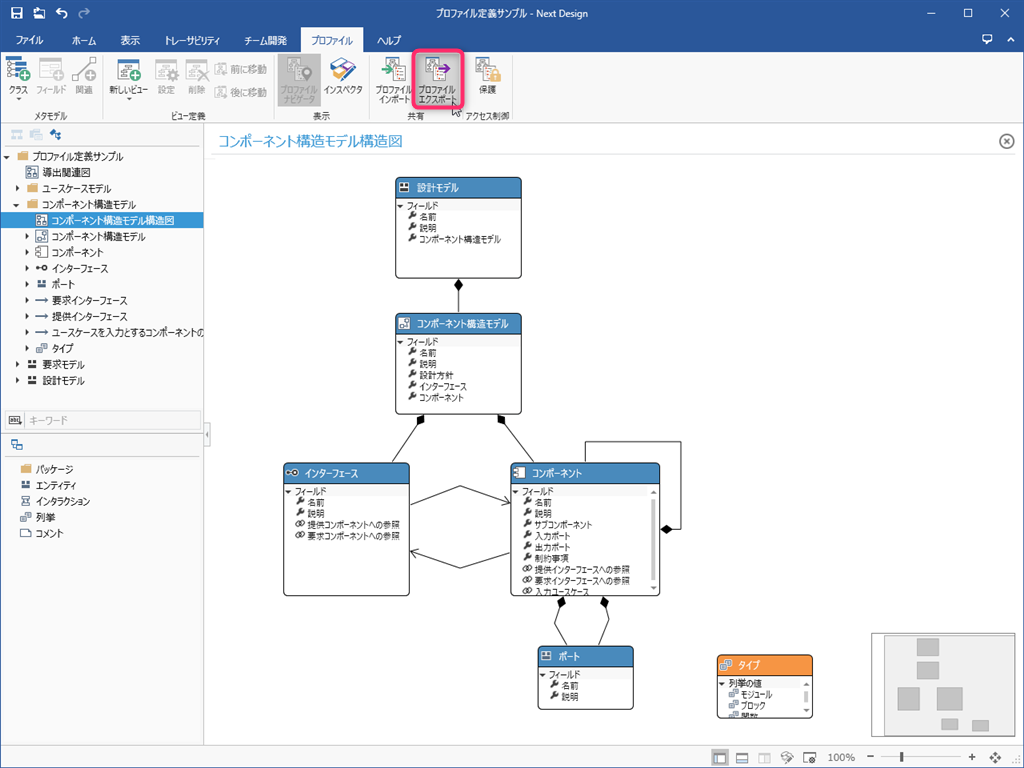Expand the ユースケースモデル tree node
Viewport: 1024px width, 768px height.
pos(18,189)
